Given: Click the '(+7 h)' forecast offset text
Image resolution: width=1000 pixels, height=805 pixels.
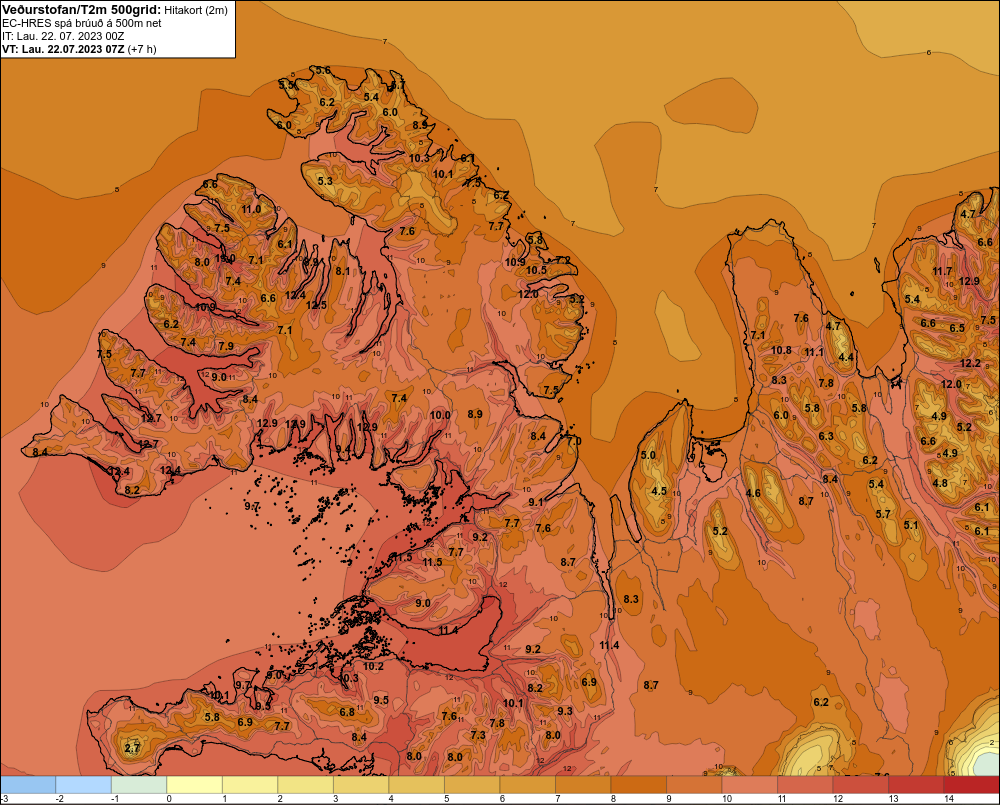Looking at the screenshot, I should [x=142, y=49].
